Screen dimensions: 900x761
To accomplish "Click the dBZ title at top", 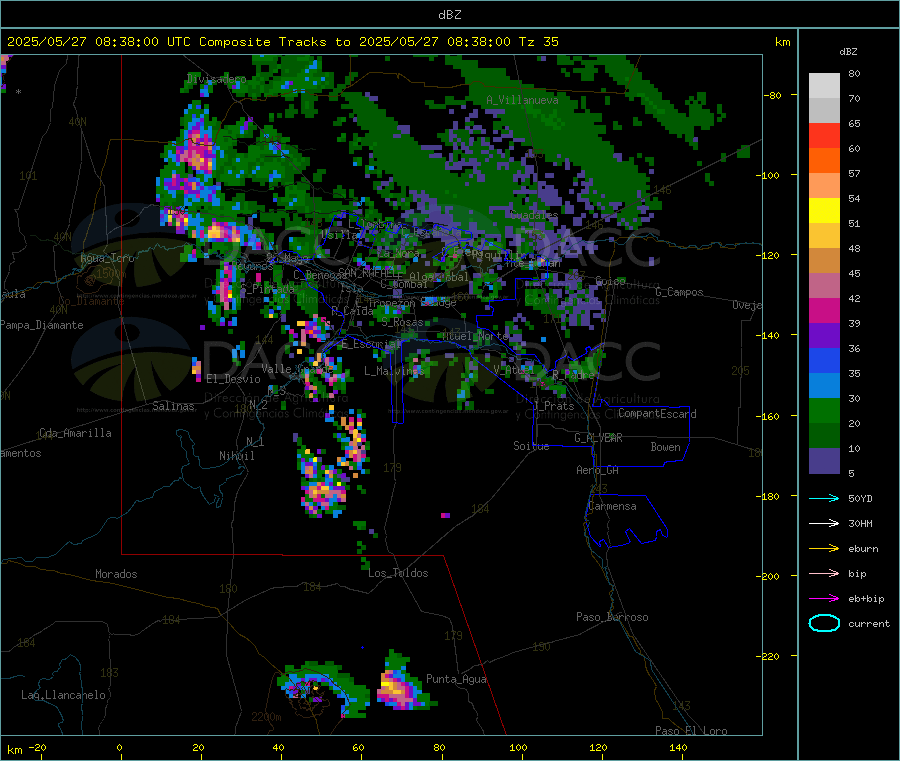I will (449, 15).
